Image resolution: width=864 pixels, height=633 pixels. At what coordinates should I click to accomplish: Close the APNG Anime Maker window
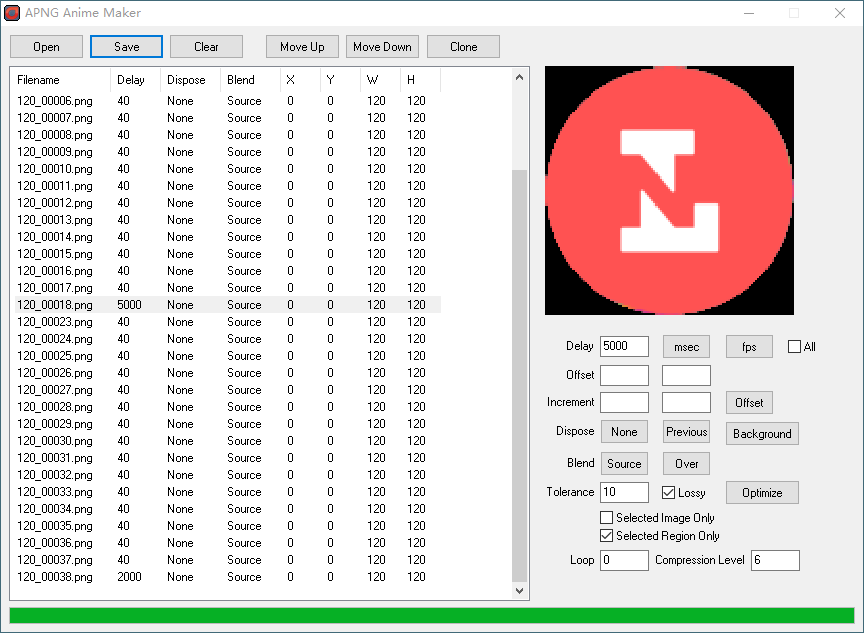click(839, 13)
